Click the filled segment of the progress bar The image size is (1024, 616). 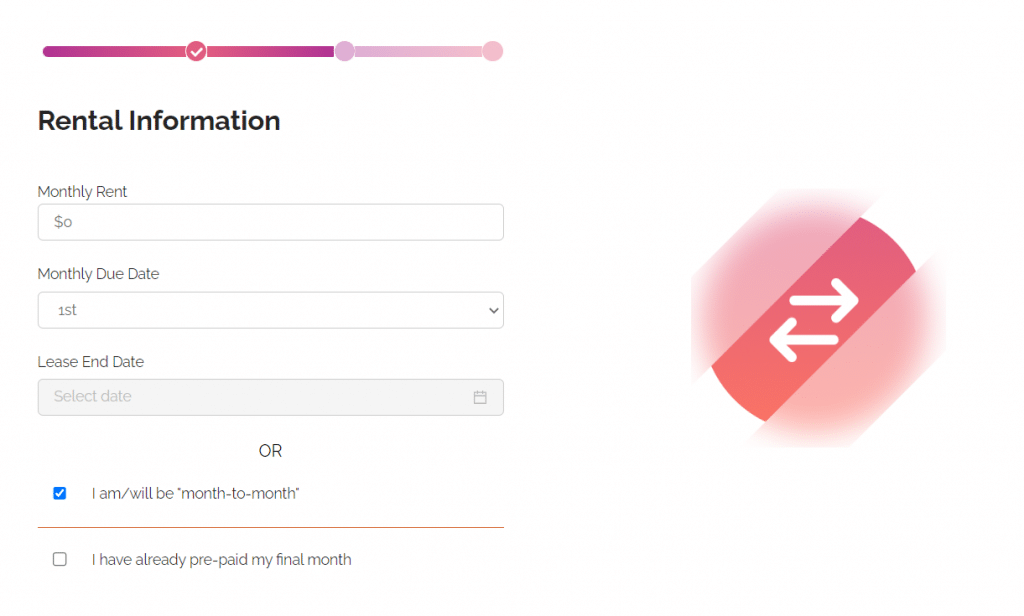tap(115, 51)
